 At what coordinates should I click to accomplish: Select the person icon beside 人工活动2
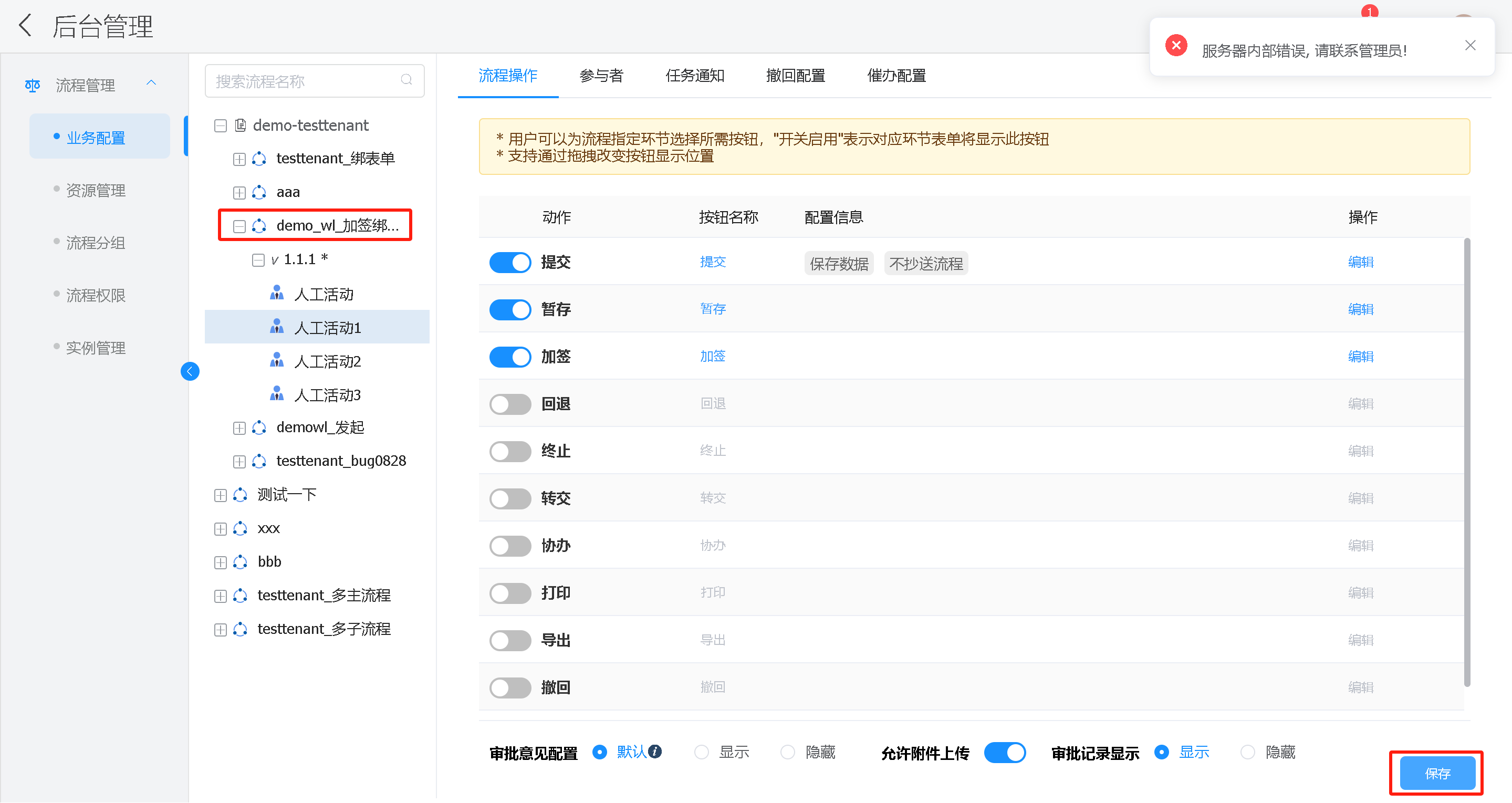coord(276,360)
